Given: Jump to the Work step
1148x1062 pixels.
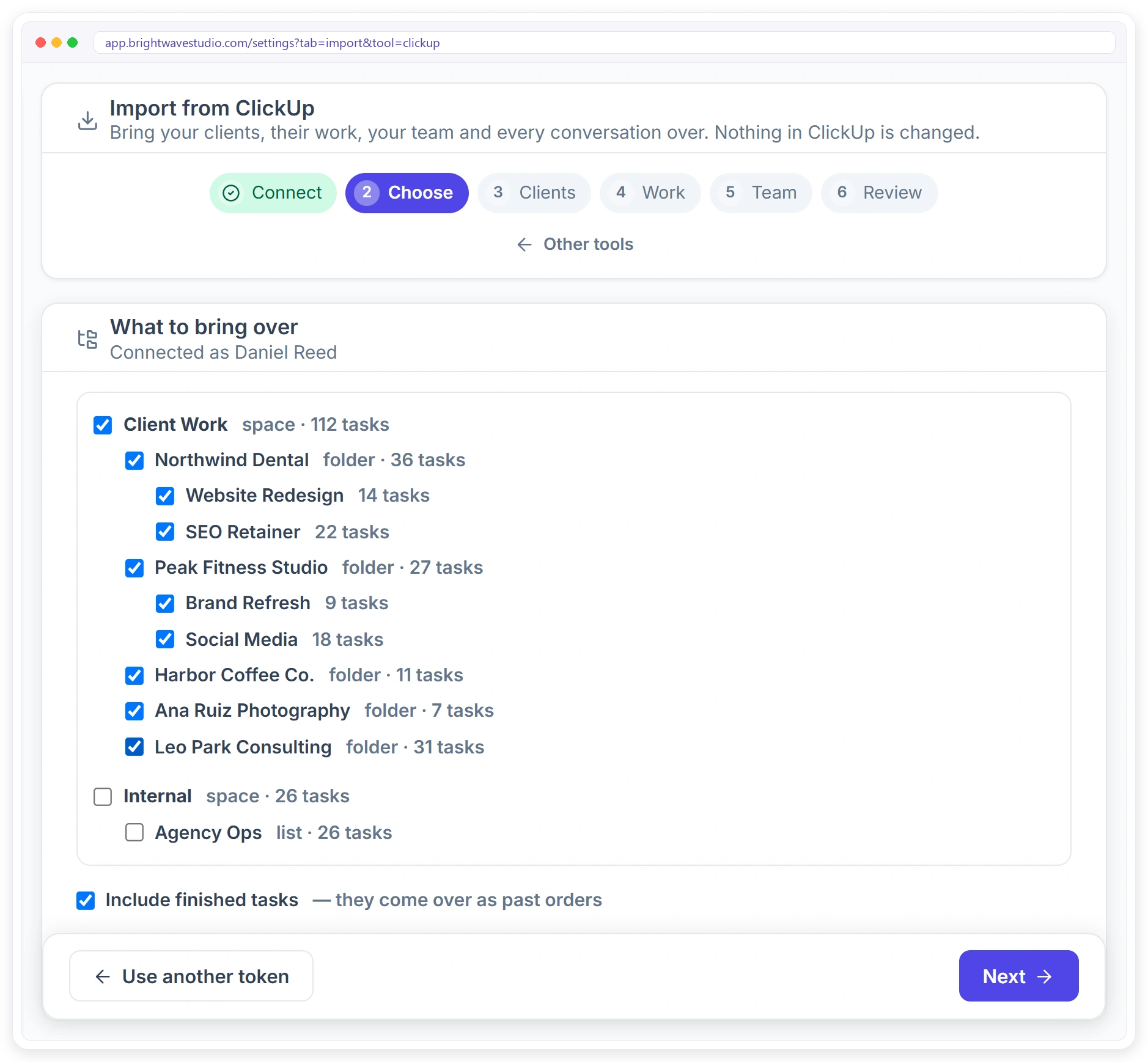Looking at the screenshot, I should click(x=650, y=193).
